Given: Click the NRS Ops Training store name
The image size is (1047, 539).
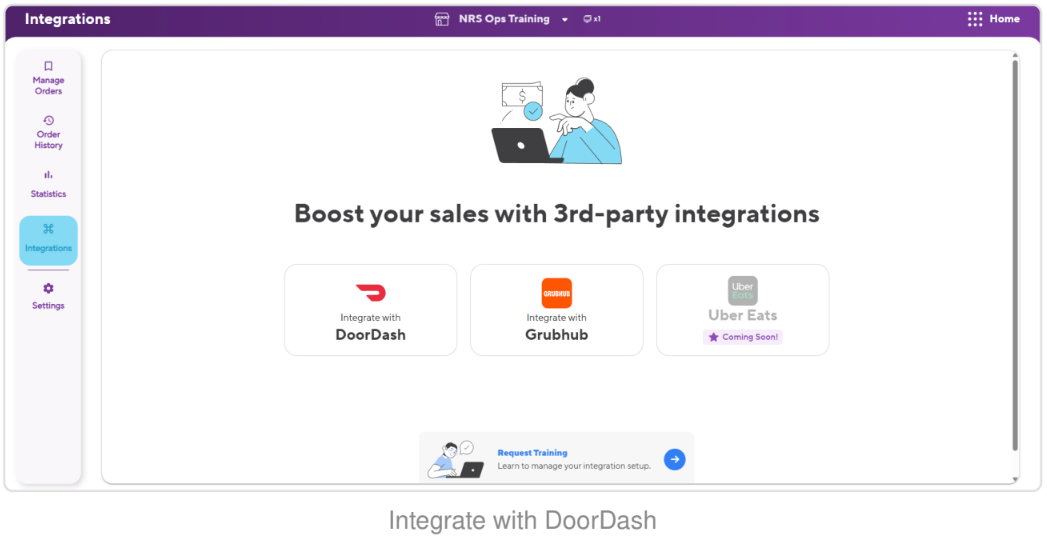Looking at the screenshot, I should pos(504,19).
